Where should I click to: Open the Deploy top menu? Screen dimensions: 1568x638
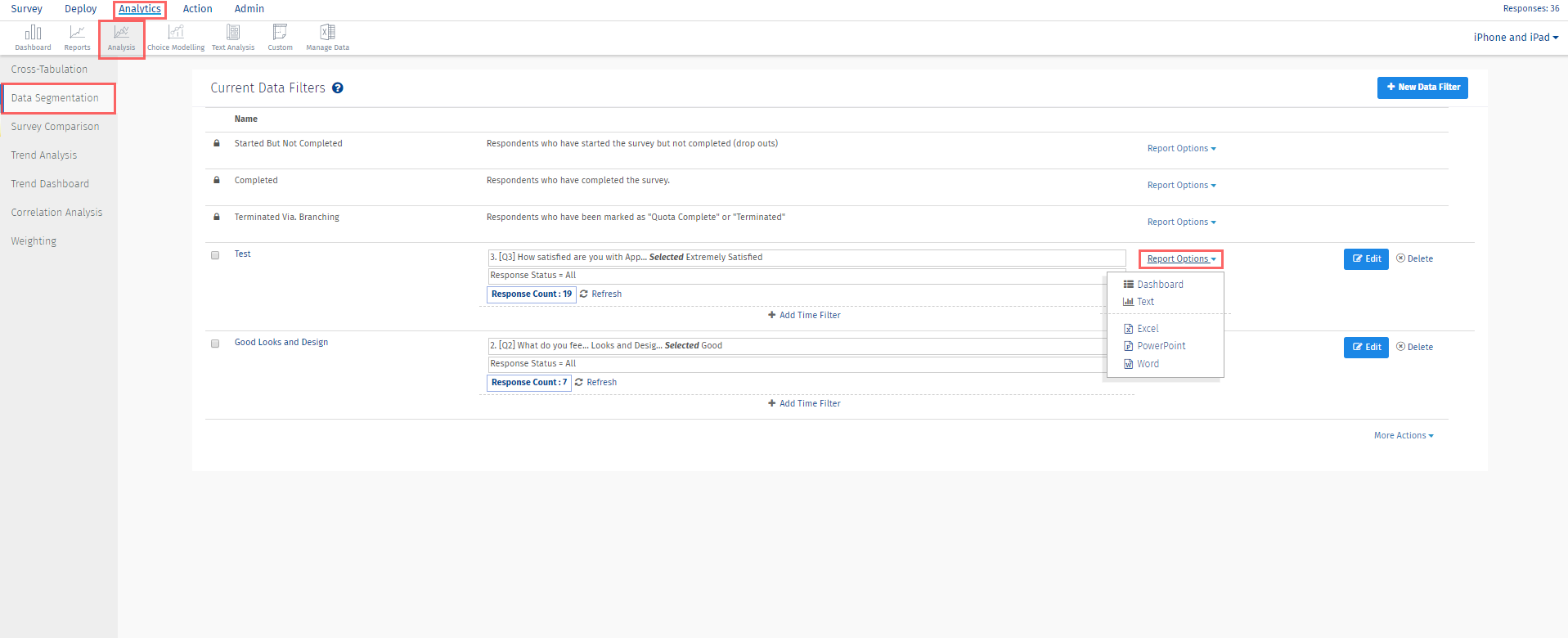(81, 9)
